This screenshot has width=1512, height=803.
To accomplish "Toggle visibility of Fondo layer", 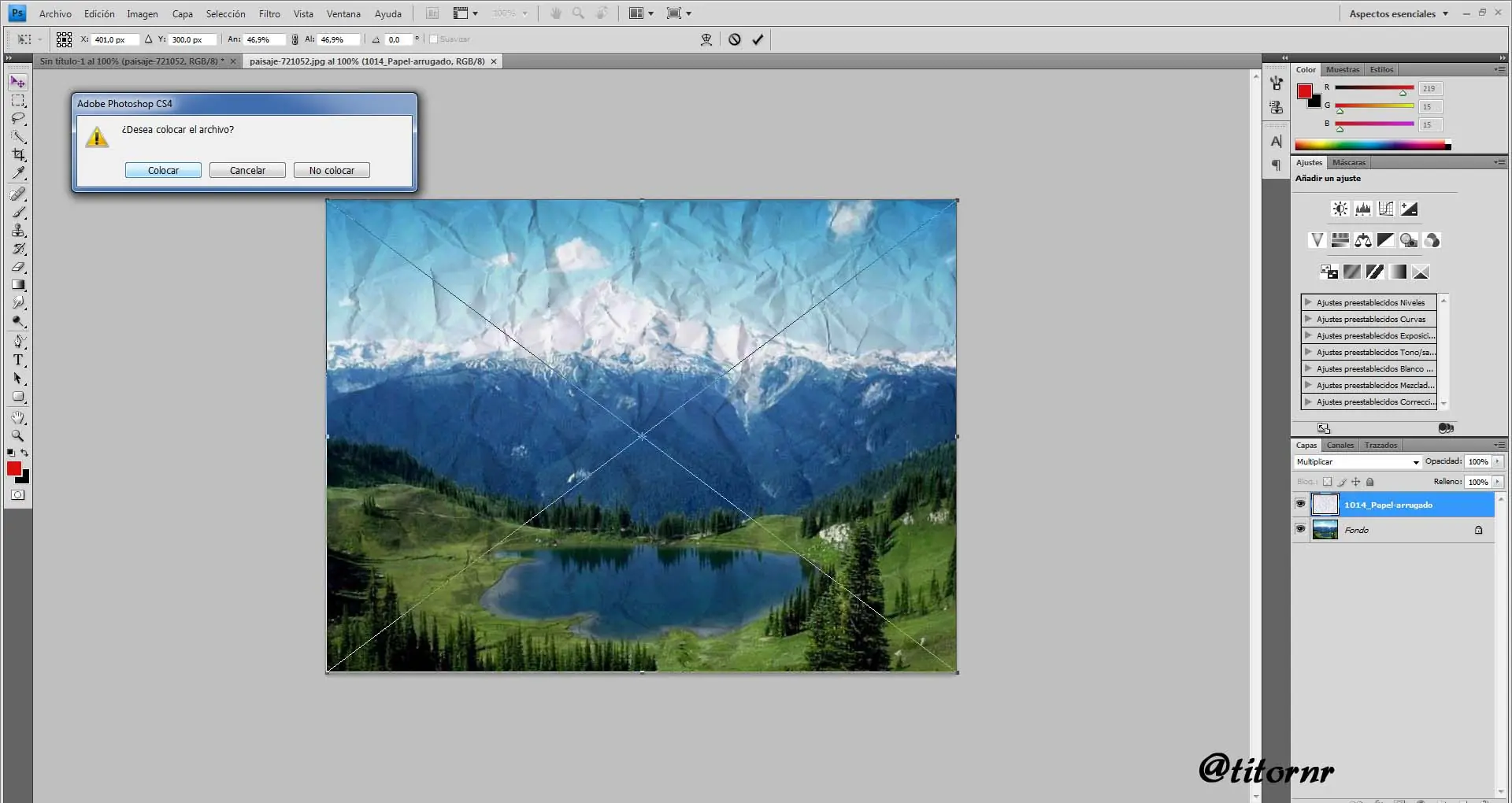I will [1300, 529].
